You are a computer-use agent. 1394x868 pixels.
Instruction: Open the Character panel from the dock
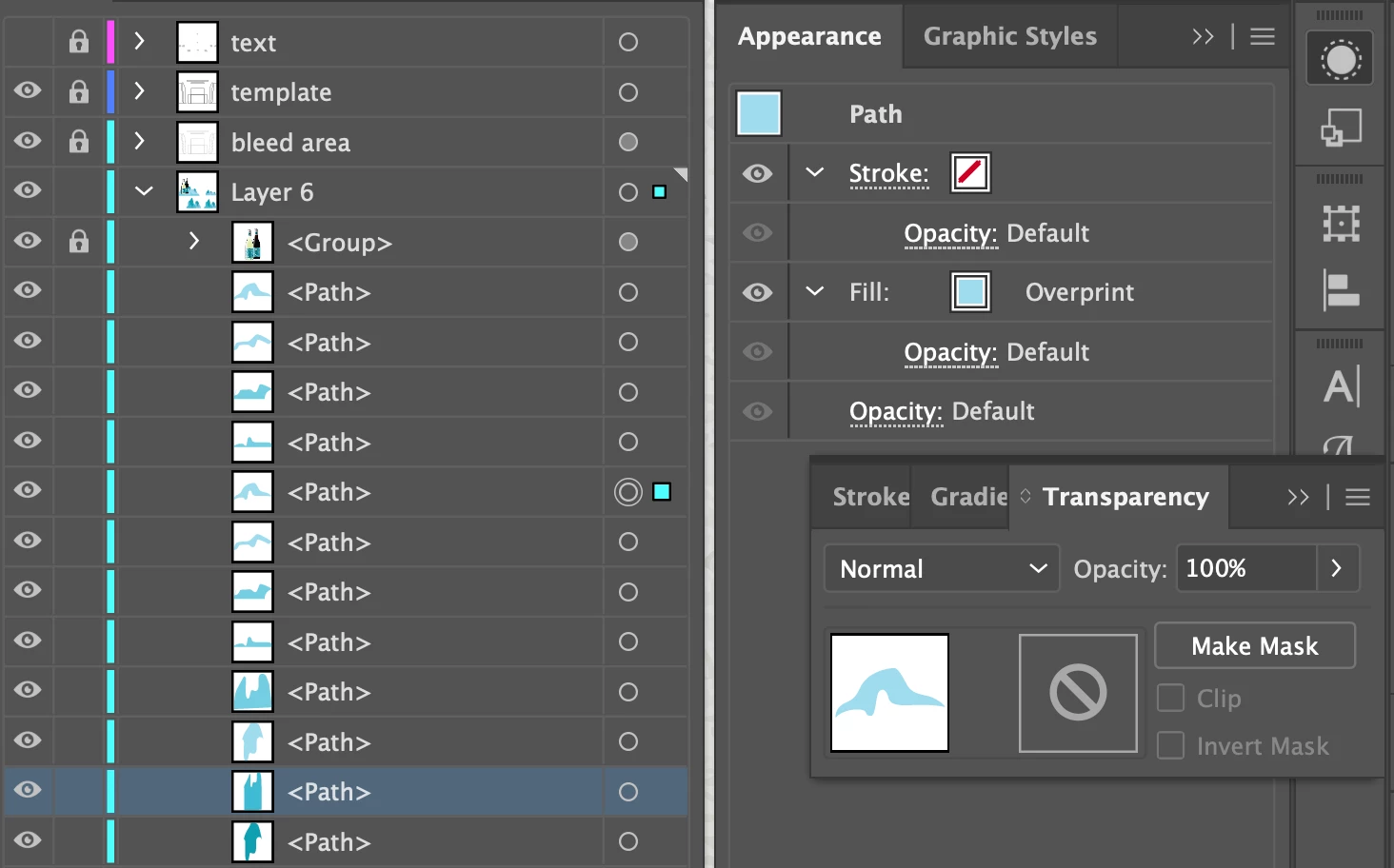click(x=1341, y=386)
